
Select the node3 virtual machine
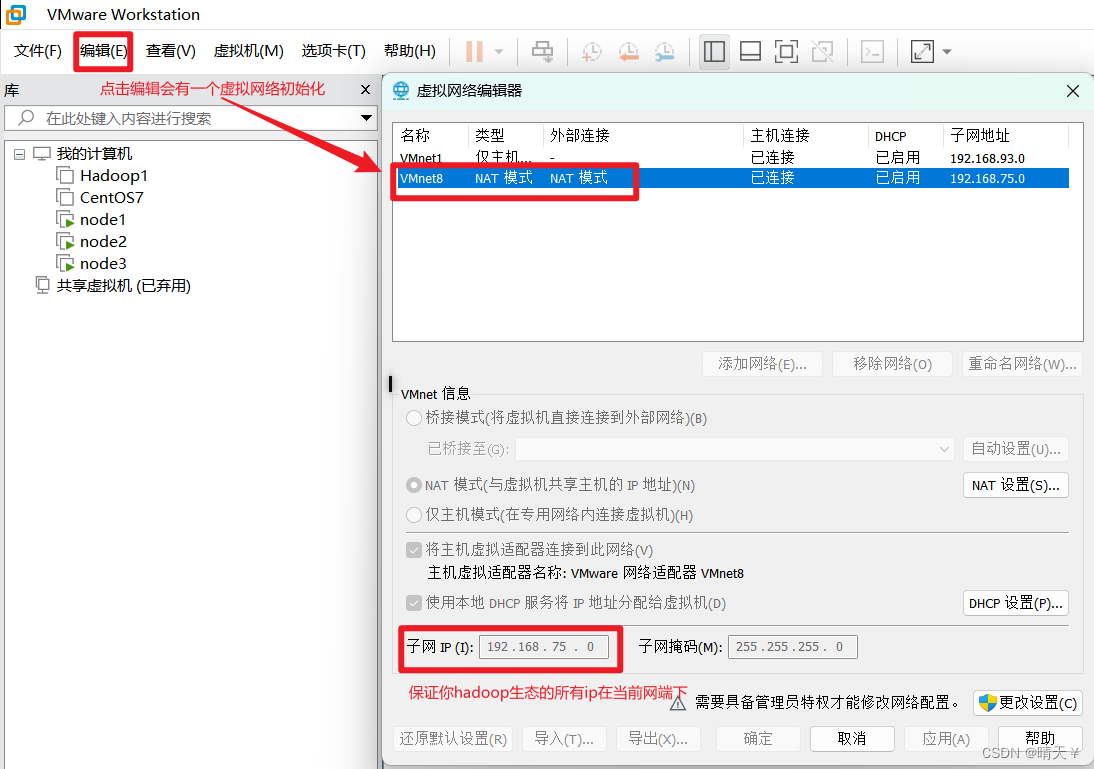(103, 264)
